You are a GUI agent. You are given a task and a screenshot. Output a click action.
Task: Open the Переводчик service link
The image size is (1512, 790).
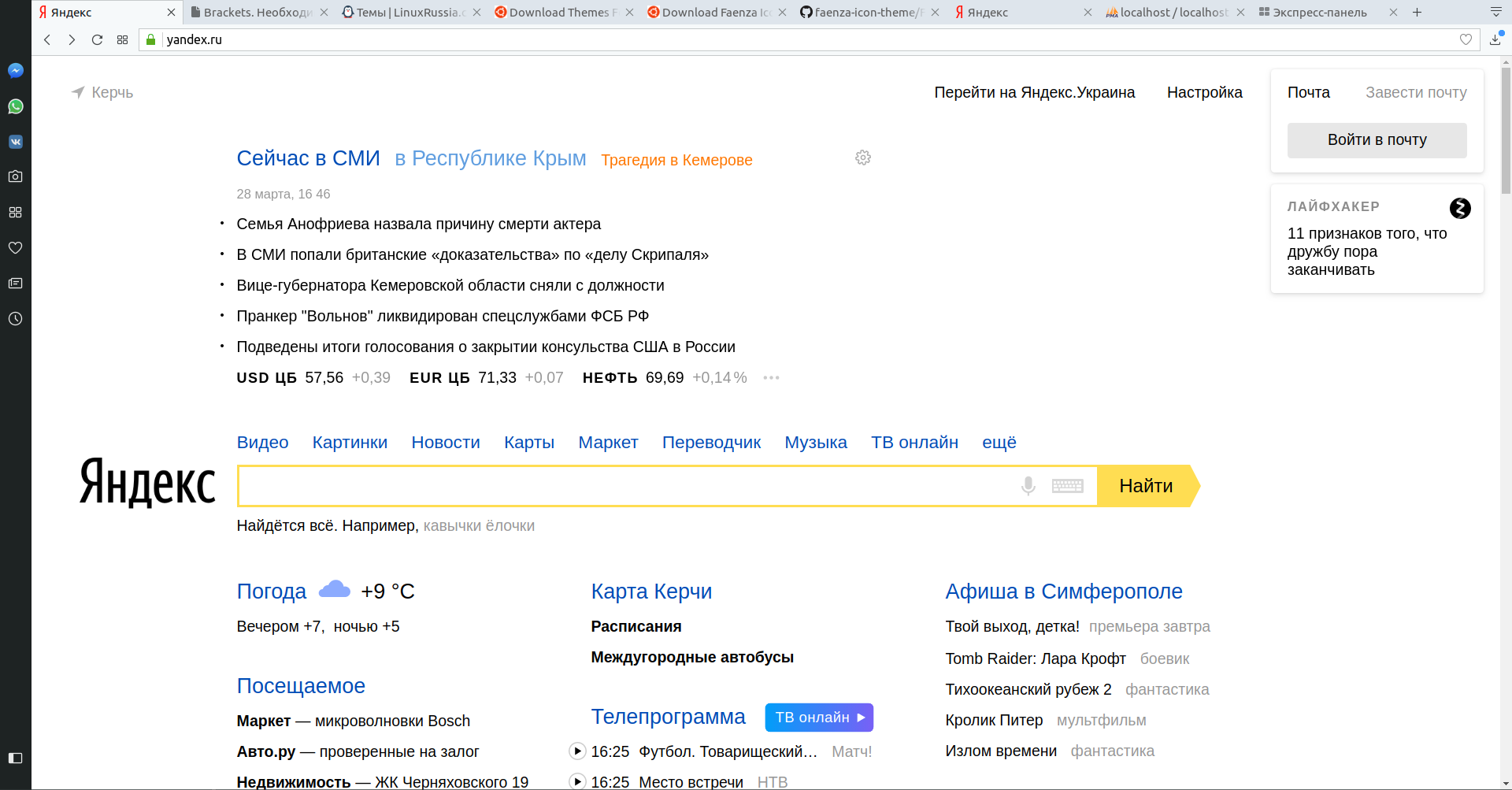coord(711,443)
